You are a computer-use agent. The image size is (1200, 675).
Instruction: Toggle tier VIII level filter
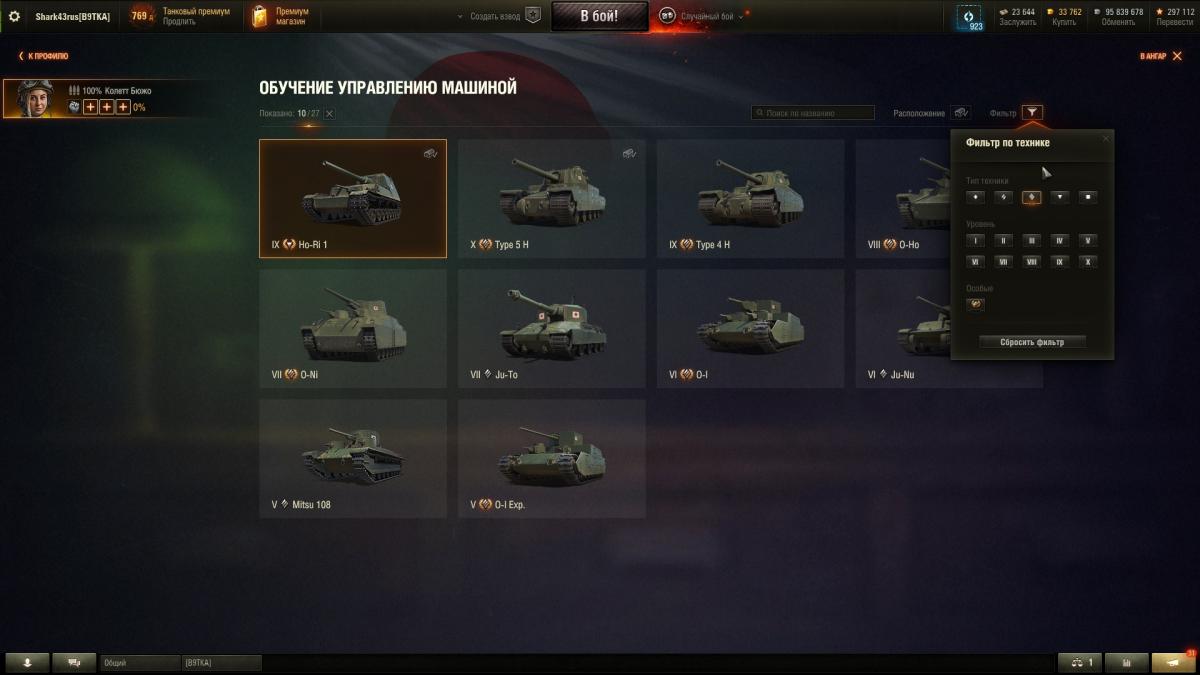[1031, 262]
